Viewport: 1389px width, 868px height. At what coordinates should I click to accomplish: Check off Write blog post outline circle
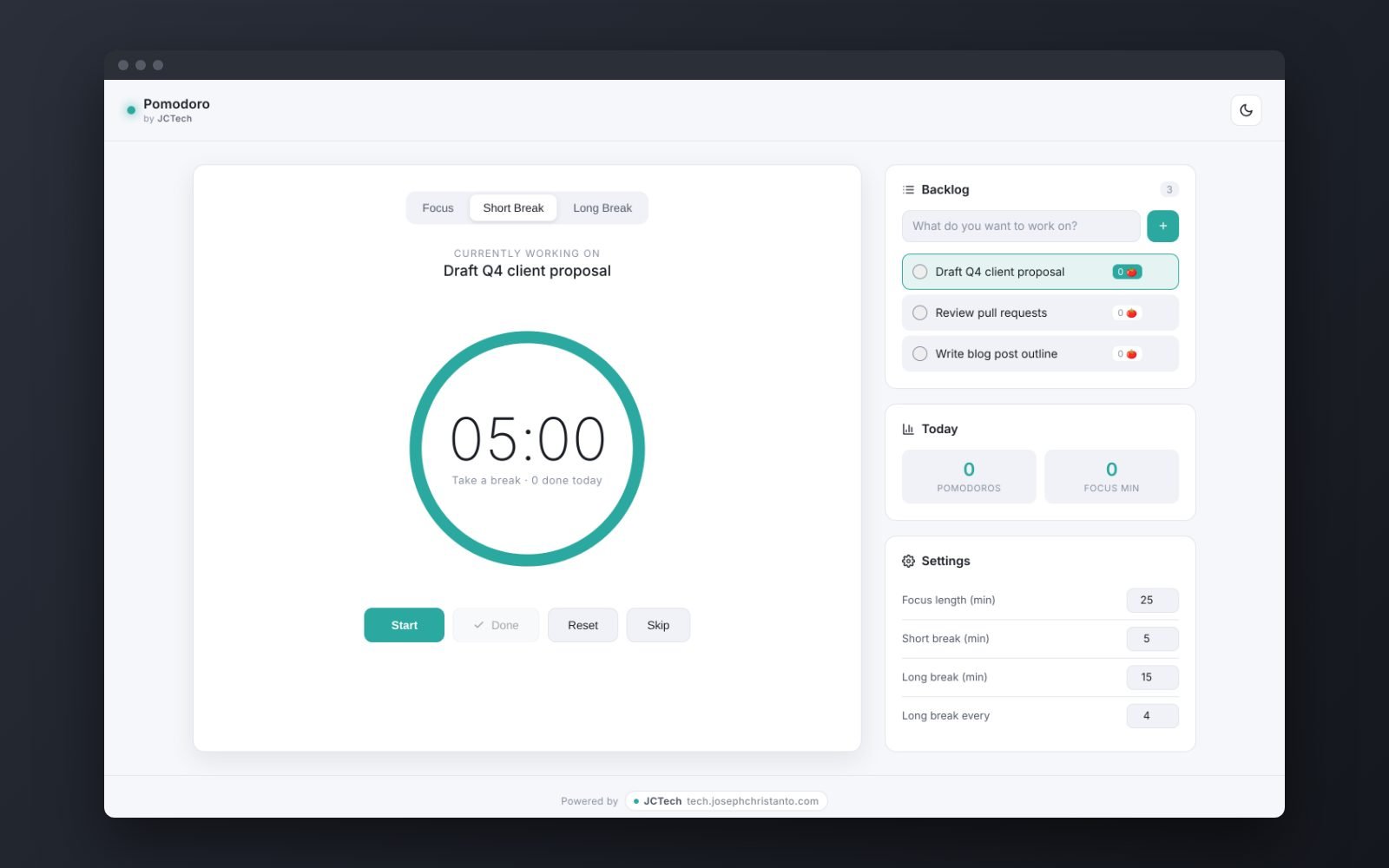920,353
